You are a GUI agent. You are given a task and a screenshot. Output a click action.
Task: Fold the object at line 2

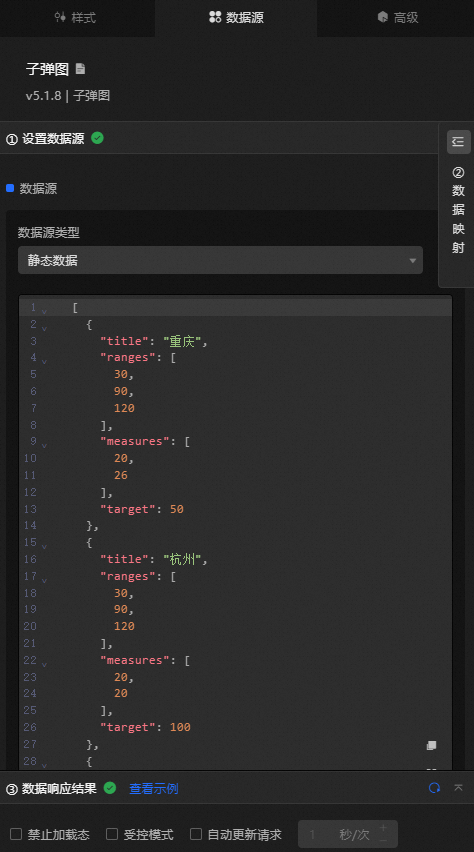(x=45, y=328)
